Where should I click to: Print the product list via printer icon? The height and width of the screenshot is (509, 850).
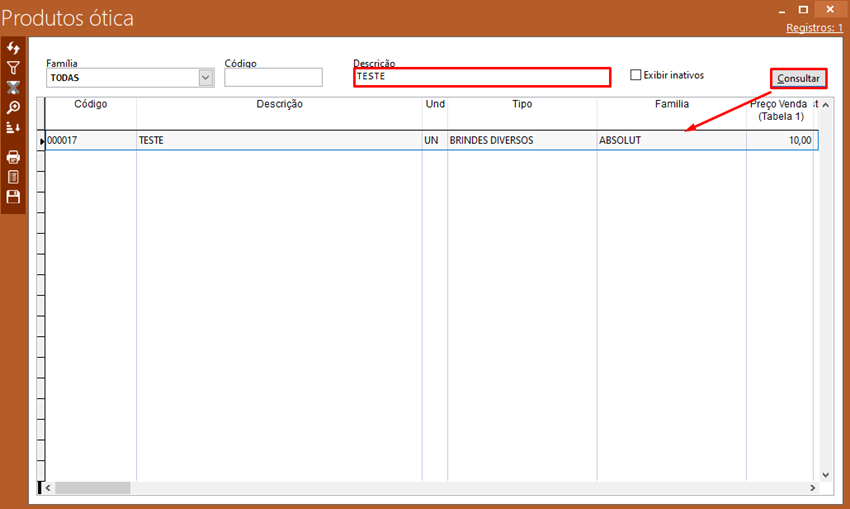pyautogui.click(x=13, y=157)
